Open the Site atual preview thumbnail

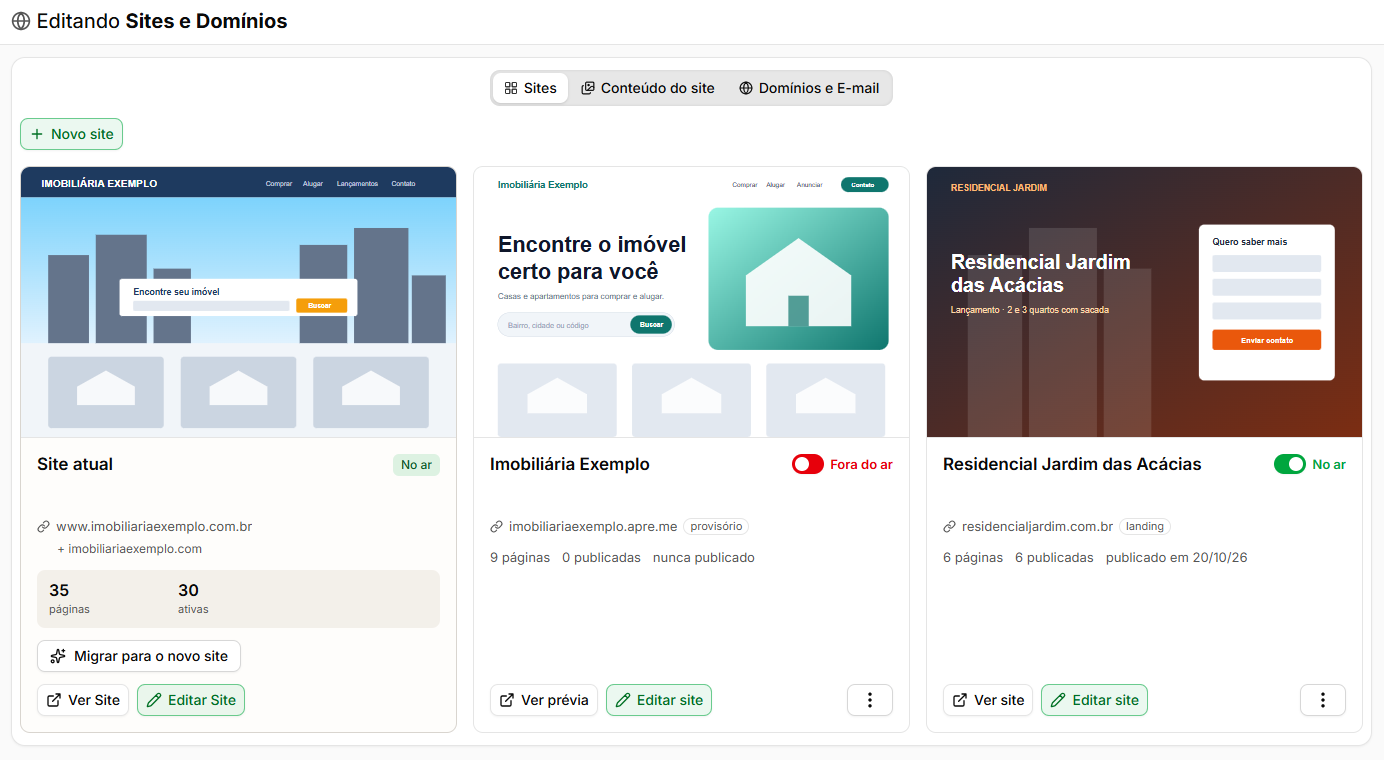pos(238,302)
